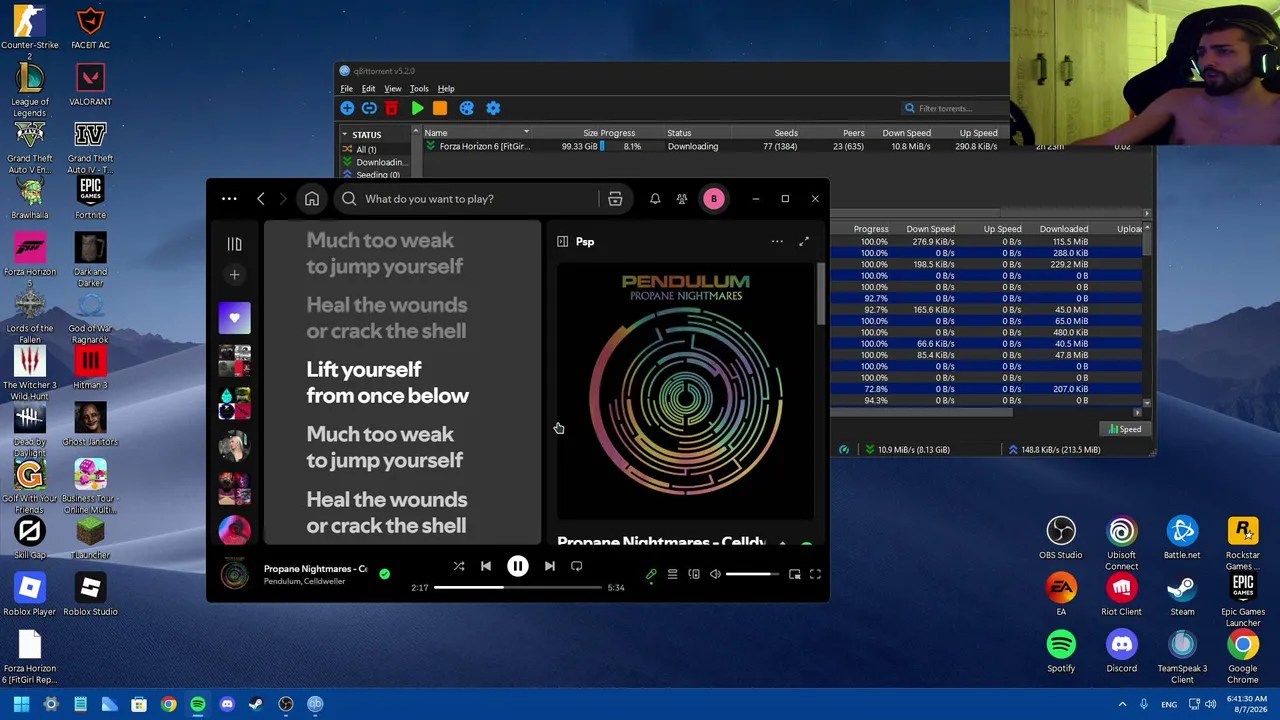
Task: Open qBittorrent Help menu
Action: click(x=446, y=89)
